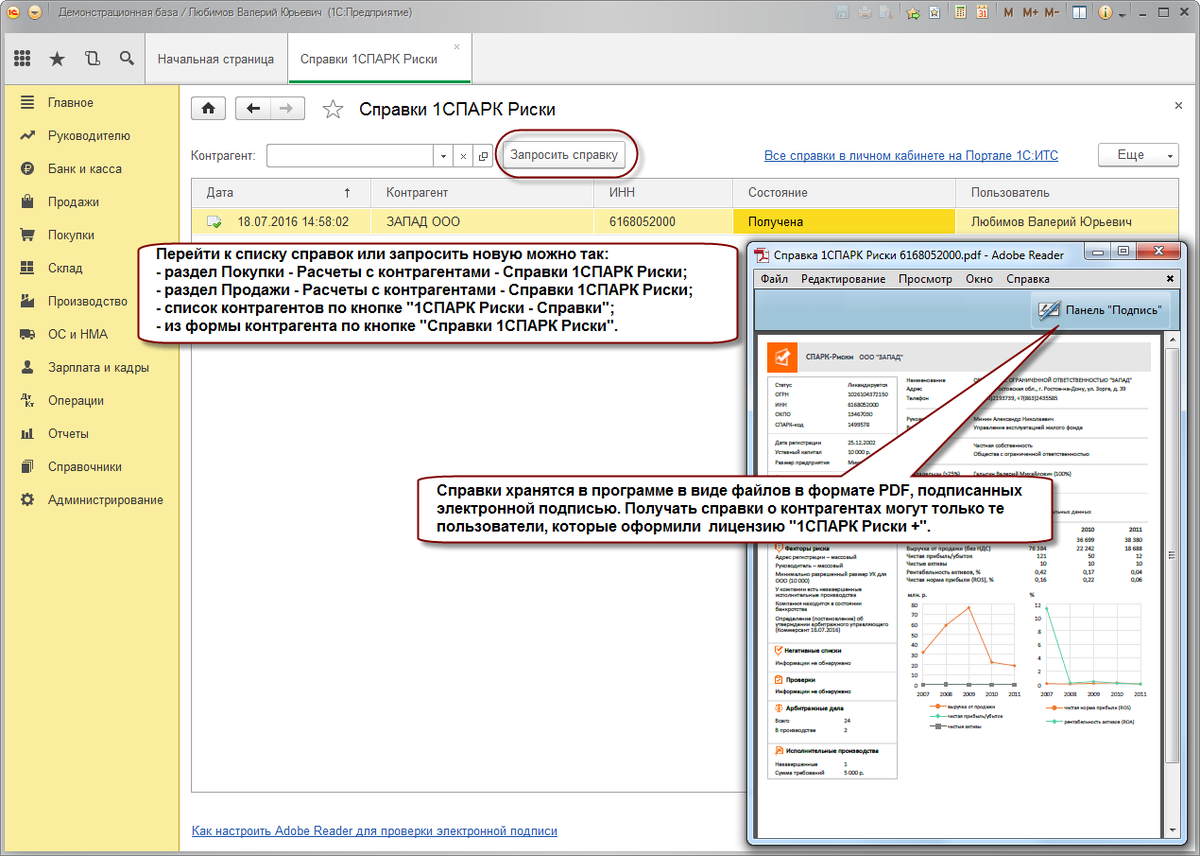The image size is (1200, 856).
Task: Add Справки 1СПАРК Риски to favorites star
Action: point(333,110)
